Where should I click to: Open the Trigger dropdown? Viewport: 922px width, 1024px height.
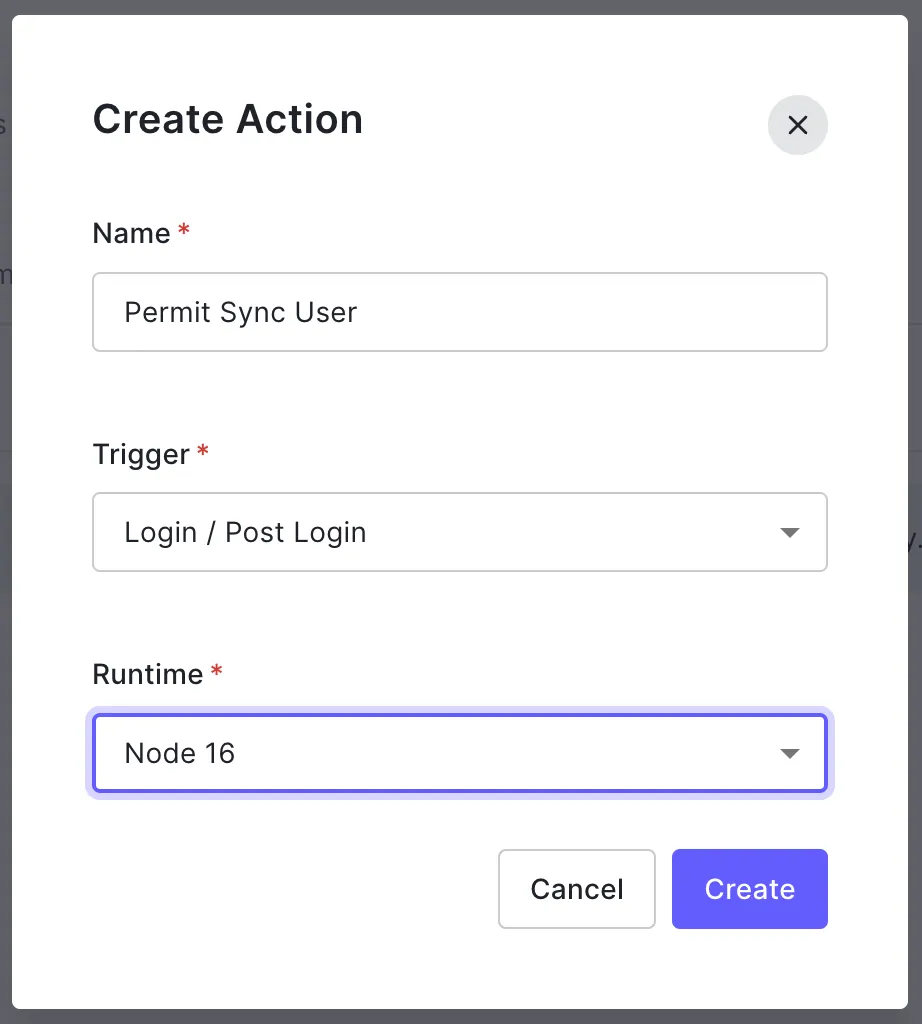459,532
